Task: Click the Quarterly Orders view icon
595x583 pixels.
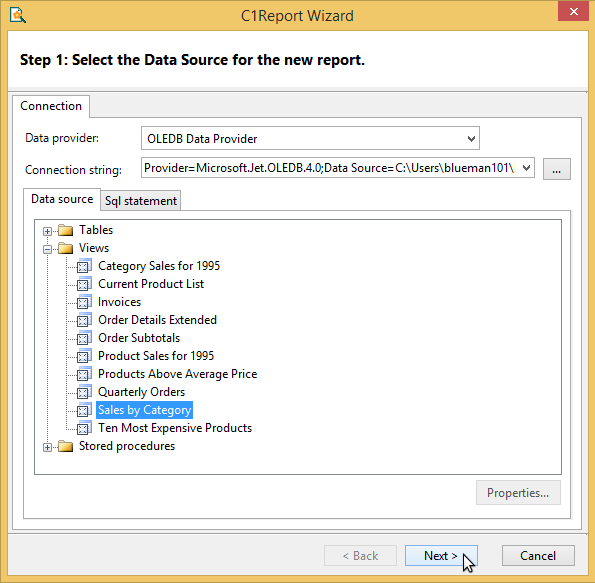Action: [84, 392]
